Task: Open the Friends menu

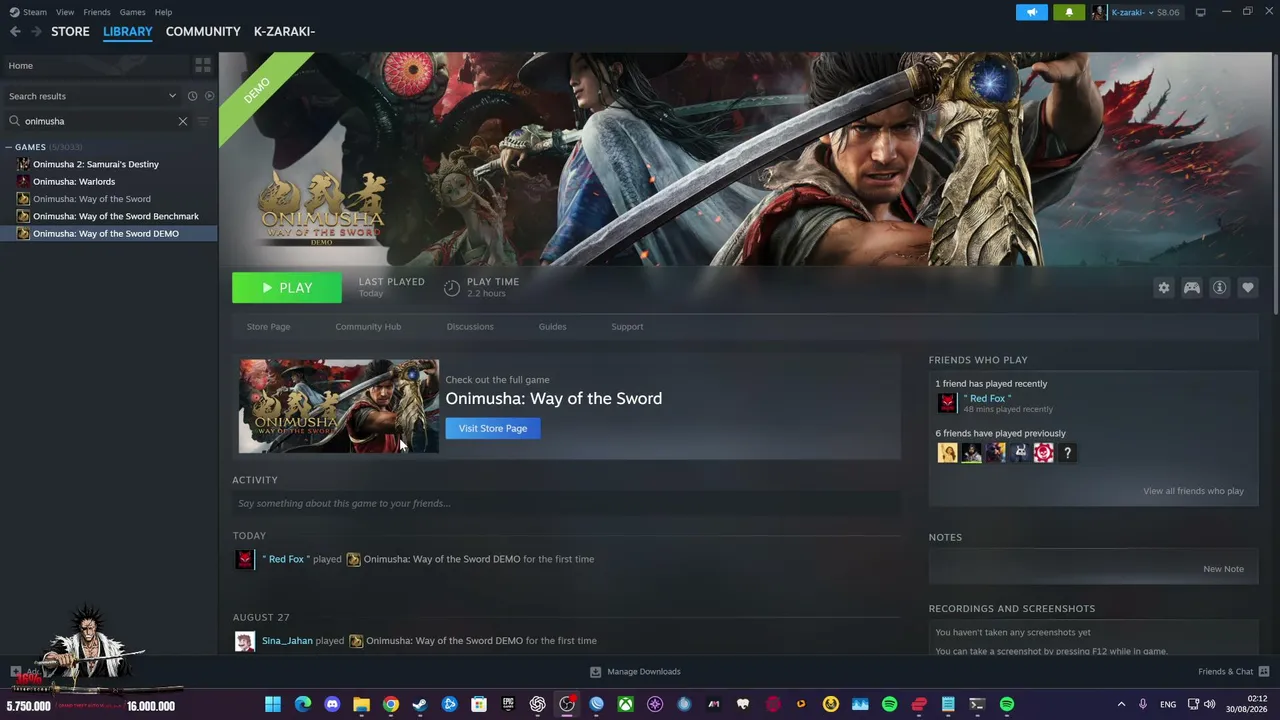Action: (97, 12)
